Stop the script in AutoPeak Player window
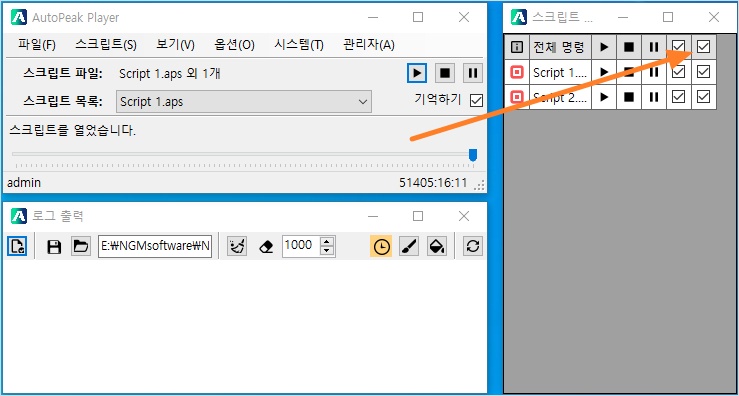This screenshot has height=396, width=739. click(445, 73)
